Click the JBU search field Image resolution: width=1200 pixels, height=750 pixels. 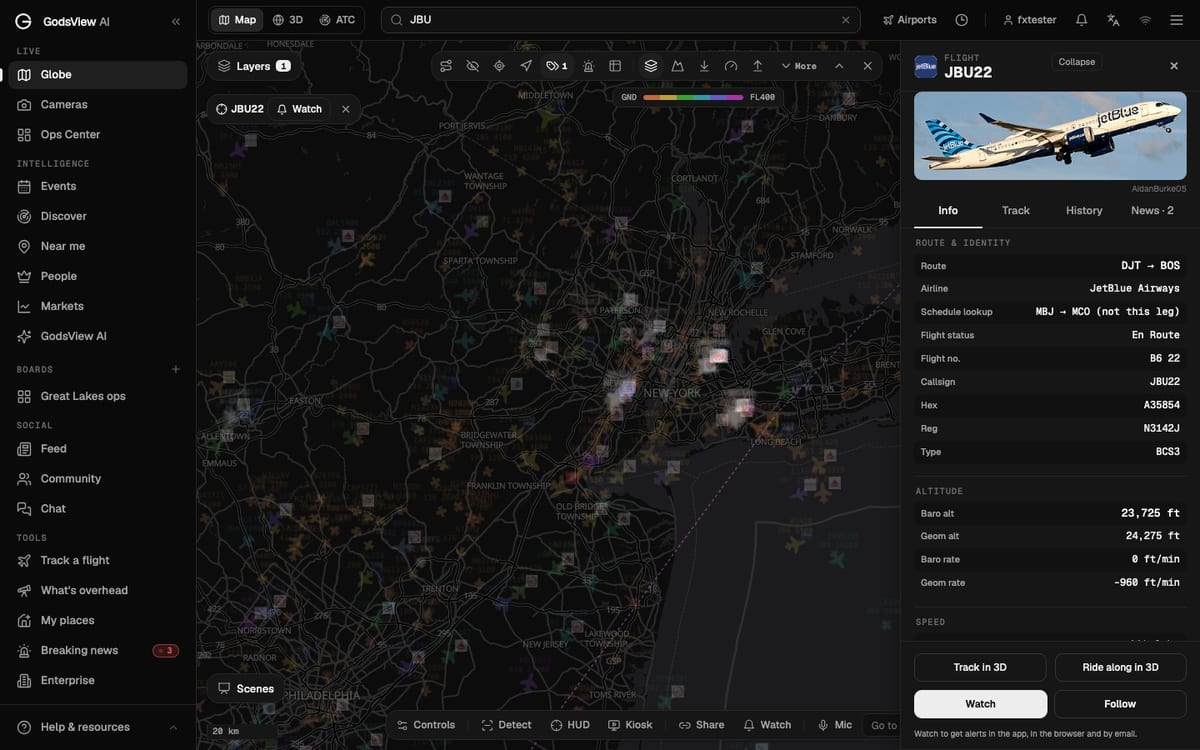[x=620, y=20]
